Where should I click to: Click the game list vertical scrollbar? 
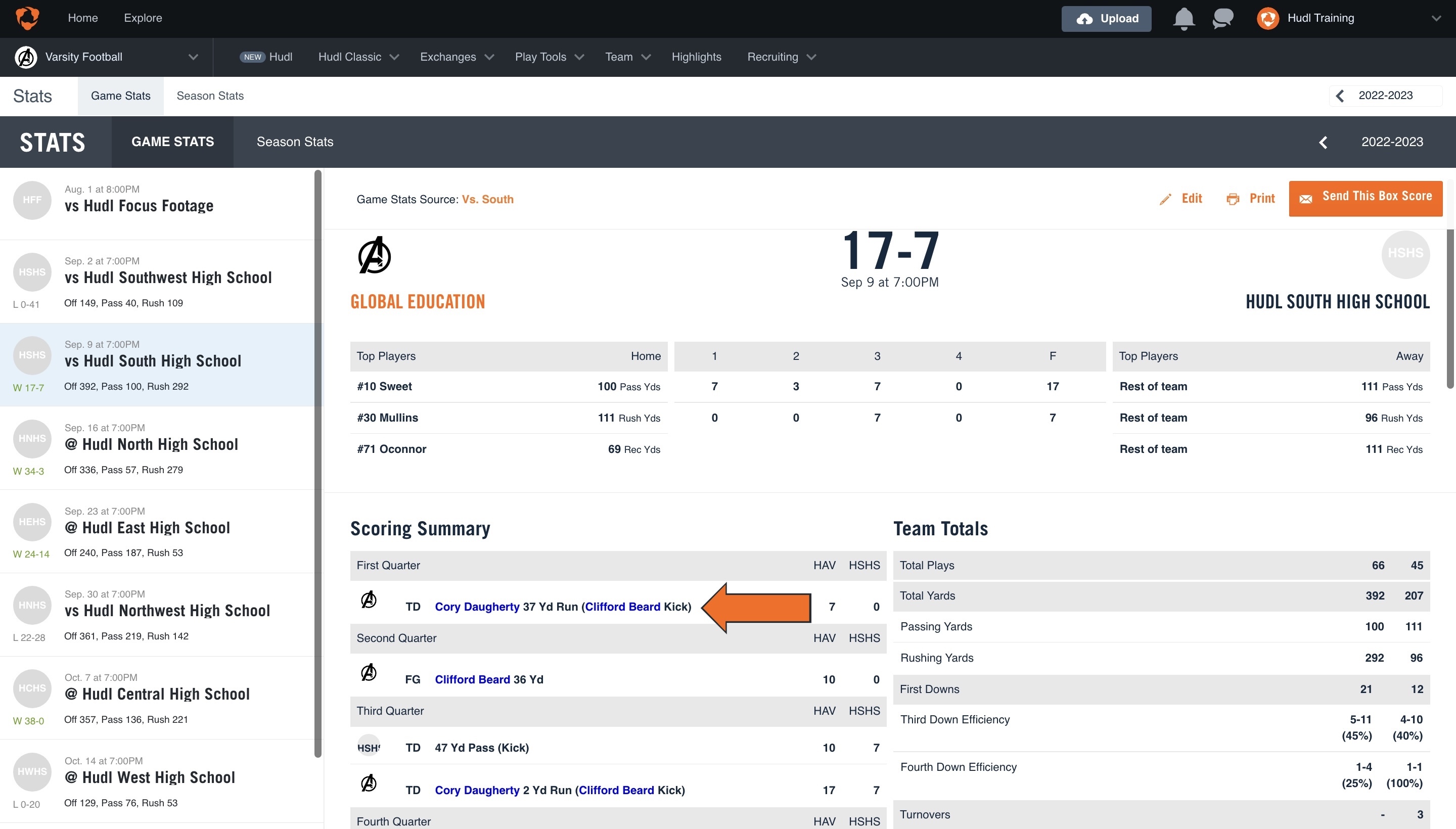(x=317, y=464)
